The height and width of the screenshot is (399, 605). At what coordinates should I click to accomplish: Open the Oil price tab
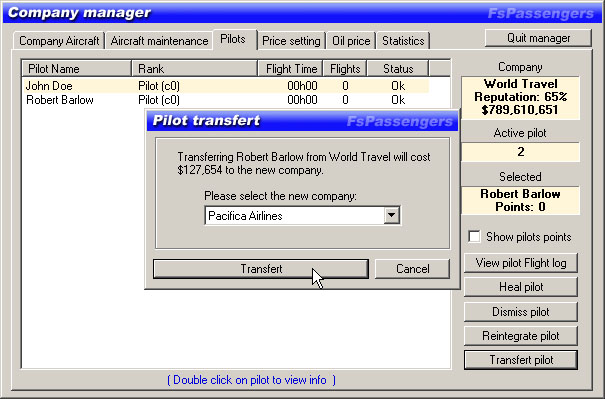pos(351,41)
